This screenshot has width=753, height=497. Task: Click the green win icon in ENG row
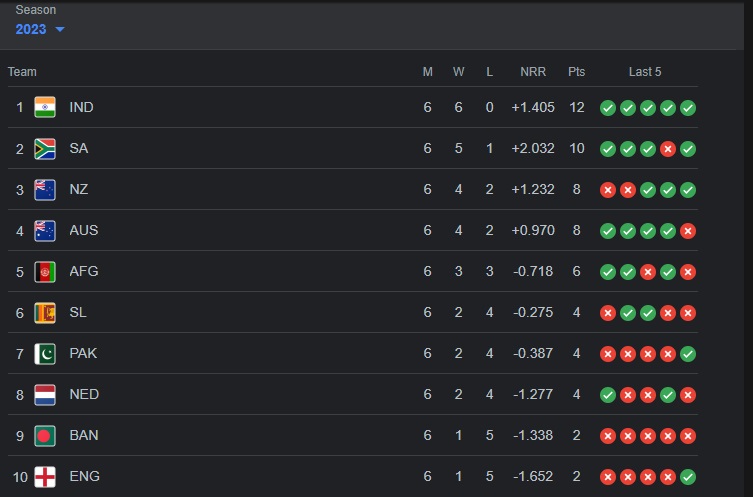[688, 477]
